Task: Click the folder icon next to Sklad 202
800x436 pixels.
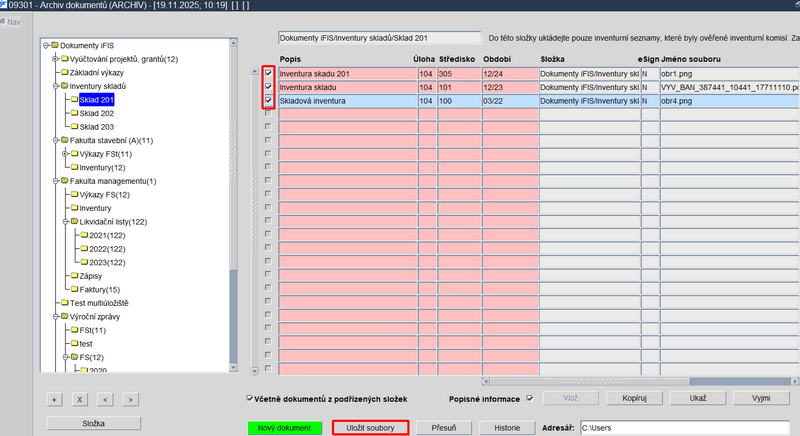Action: point(74,113)
